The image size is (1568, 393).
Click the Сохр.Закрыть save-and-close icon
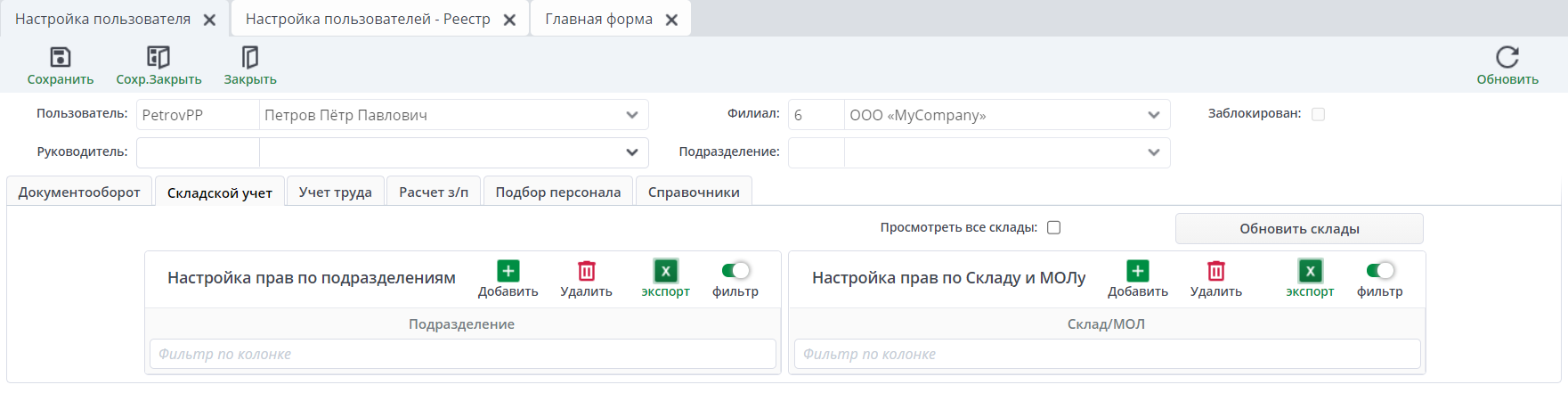pyautogui.click(x=158, y=58)
